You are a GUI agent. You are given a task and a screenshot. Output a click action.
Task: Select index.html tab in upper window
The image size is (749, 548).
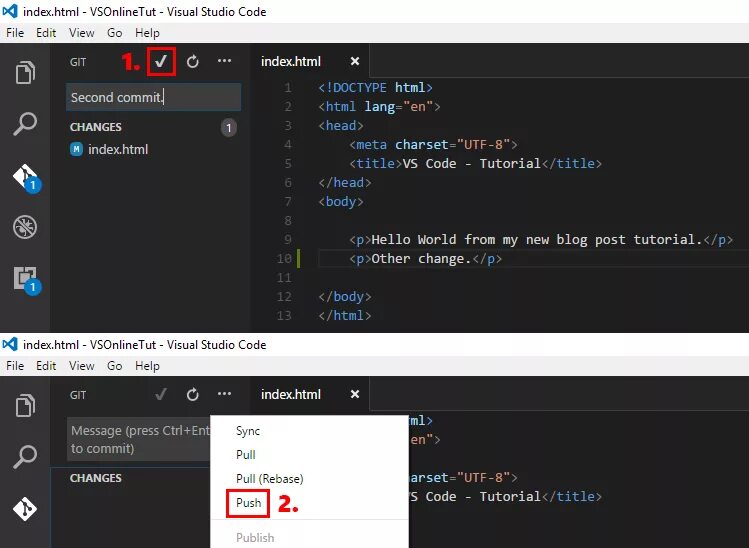291,61
